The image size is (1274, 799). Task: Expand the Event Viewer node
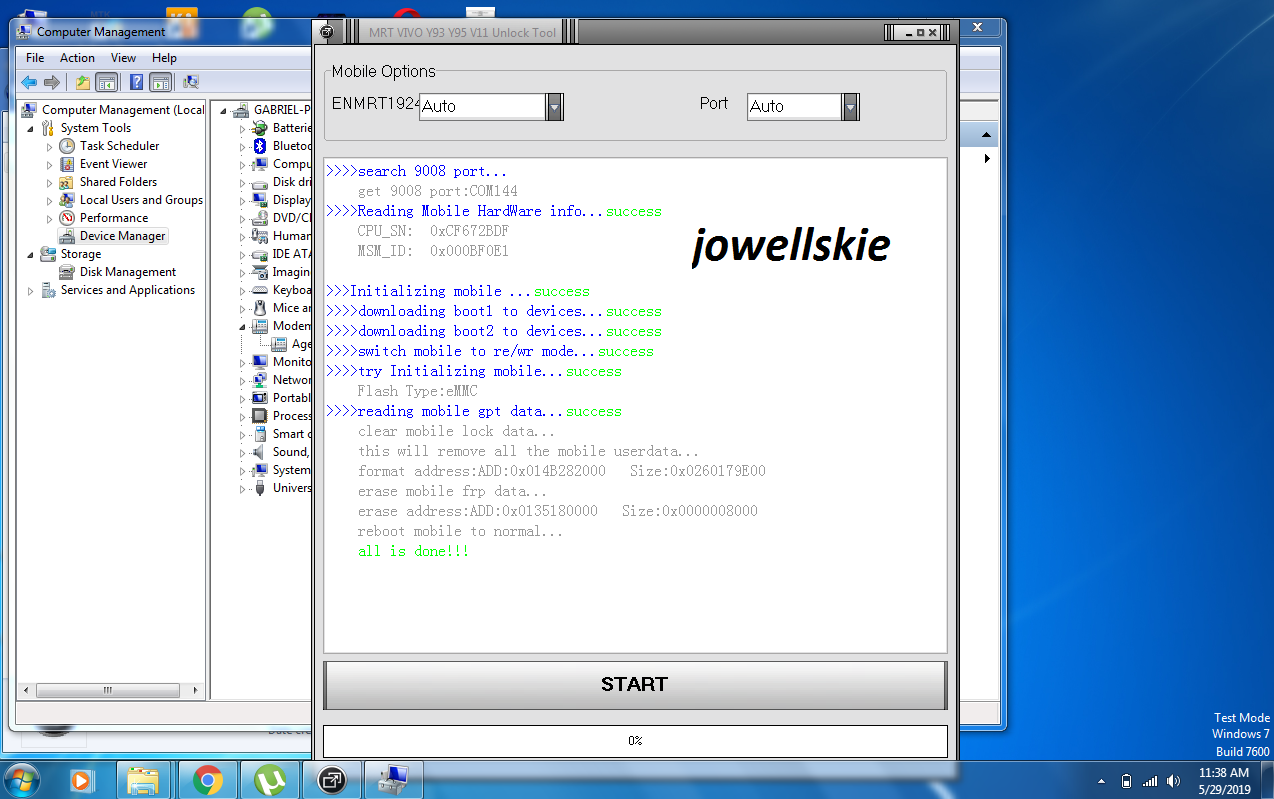click(49, 164)
